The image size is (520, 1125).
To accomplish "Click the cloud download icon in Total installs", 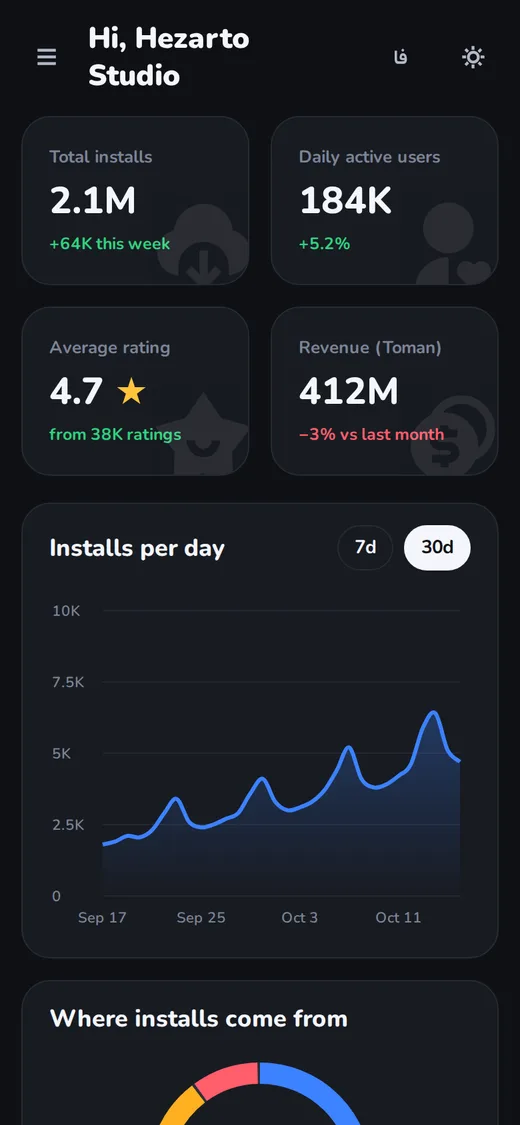I will (204, 244).
